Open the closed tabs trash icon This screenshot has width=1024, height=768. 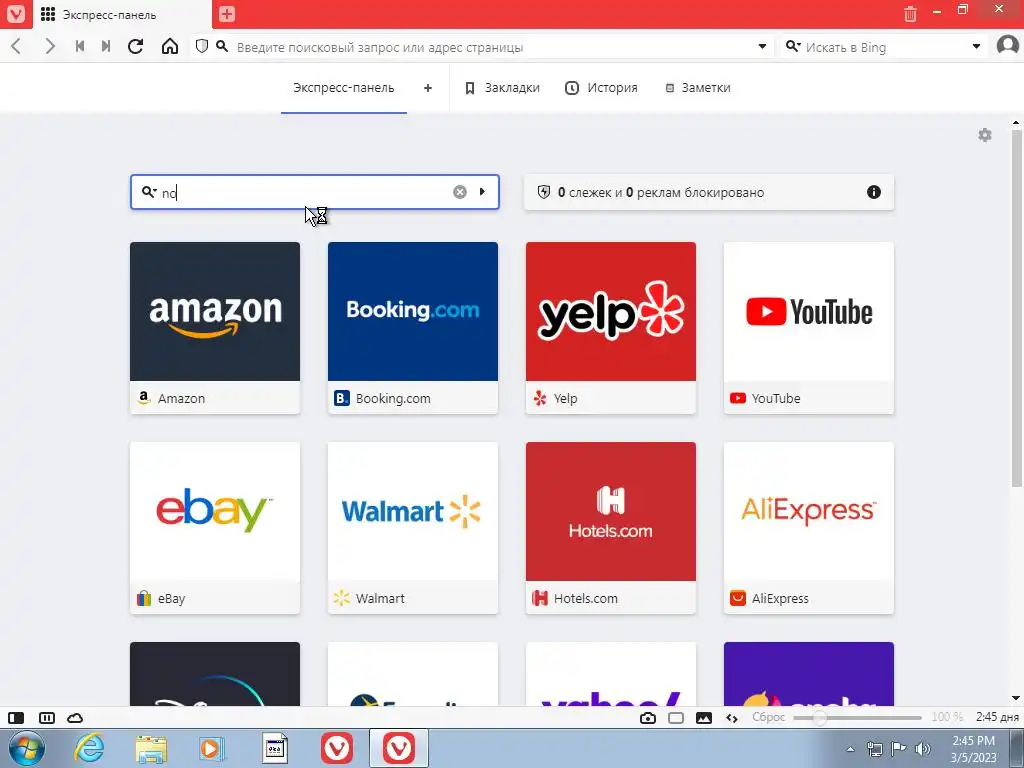tap(910, 14)
